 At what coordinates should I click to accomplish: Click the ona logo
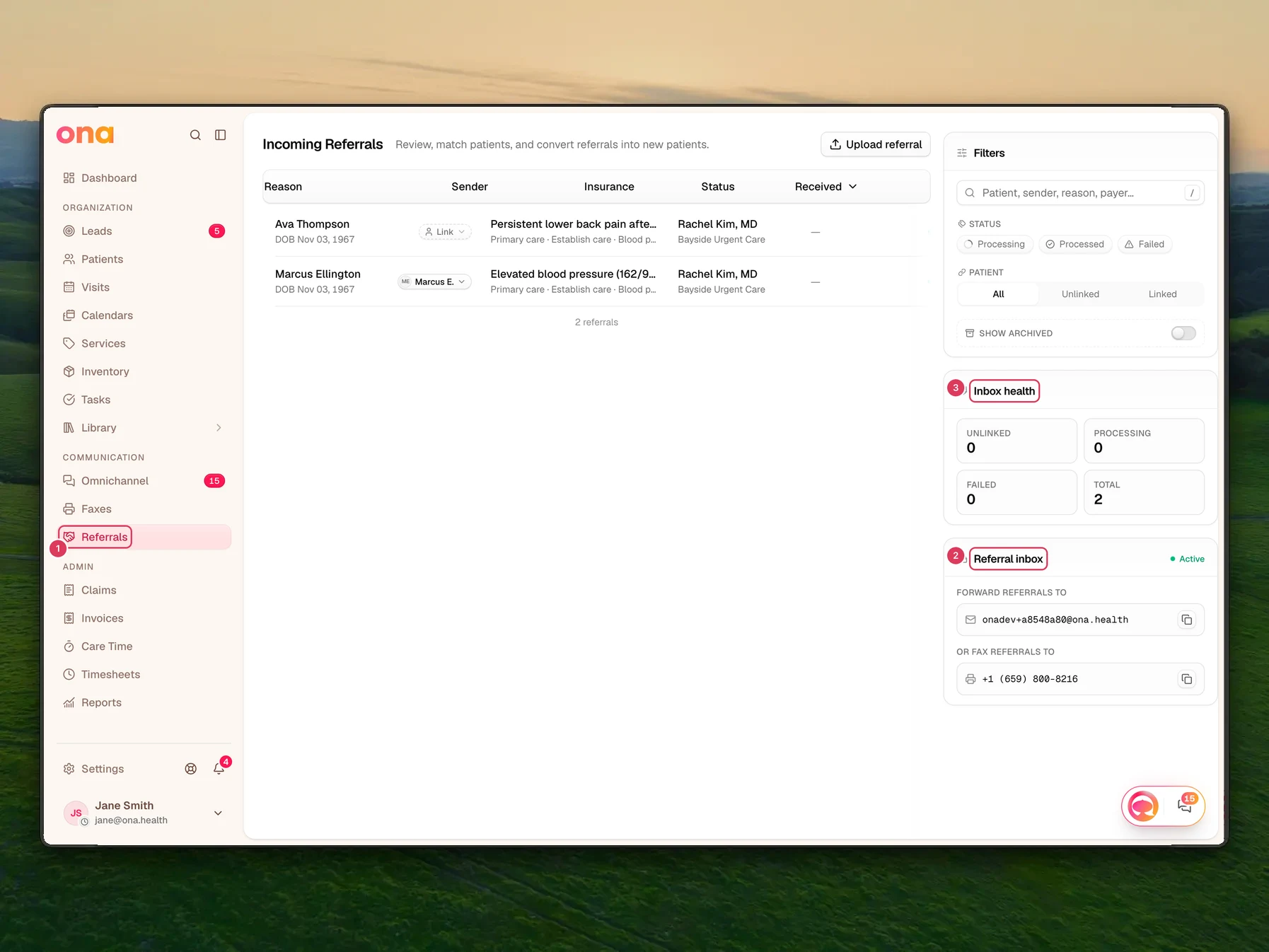coord(85,134)
